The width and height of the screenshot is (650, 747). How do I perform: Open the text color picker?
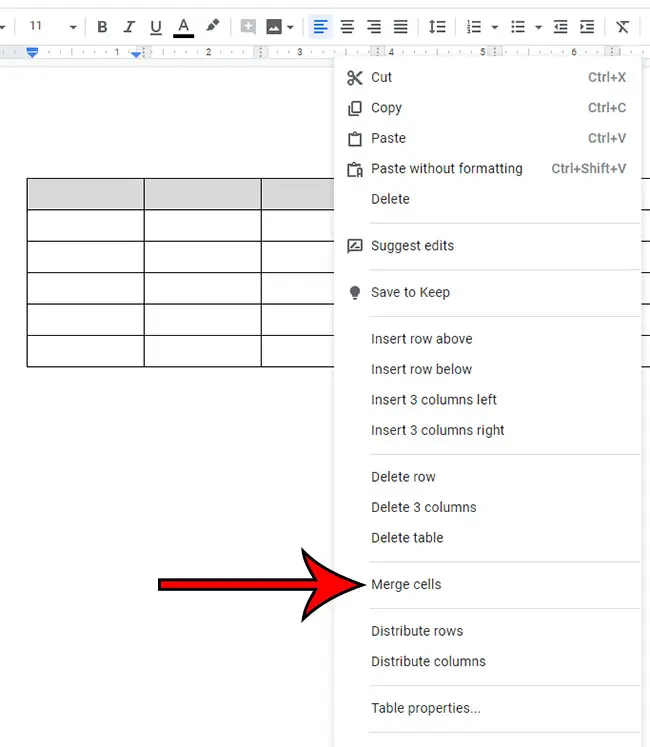point(183,27)
